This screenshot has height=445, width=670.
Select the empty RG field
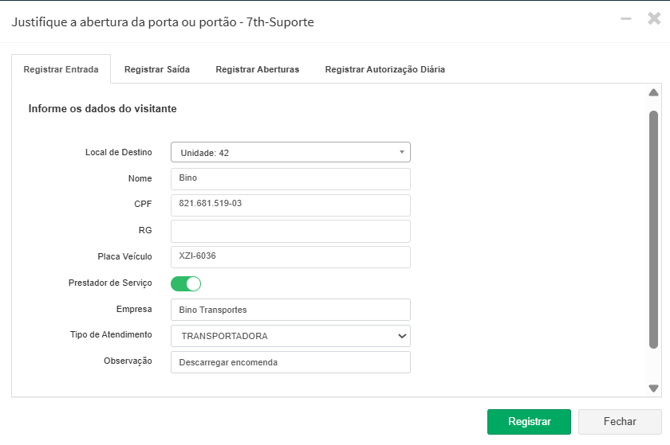(x=290, y=231)
